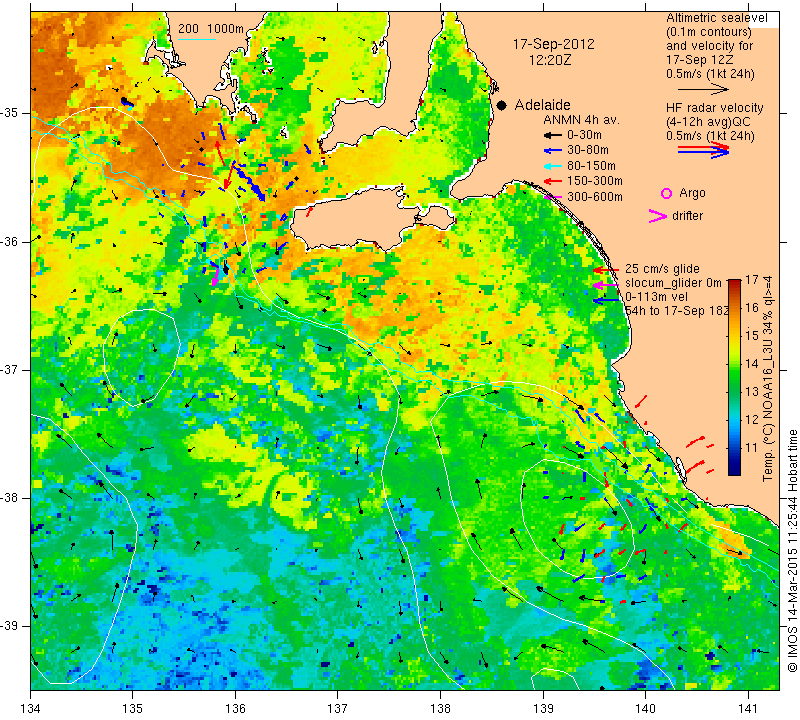Click the 54h to 17-Sep 18Z text

(x=677, y=311)
